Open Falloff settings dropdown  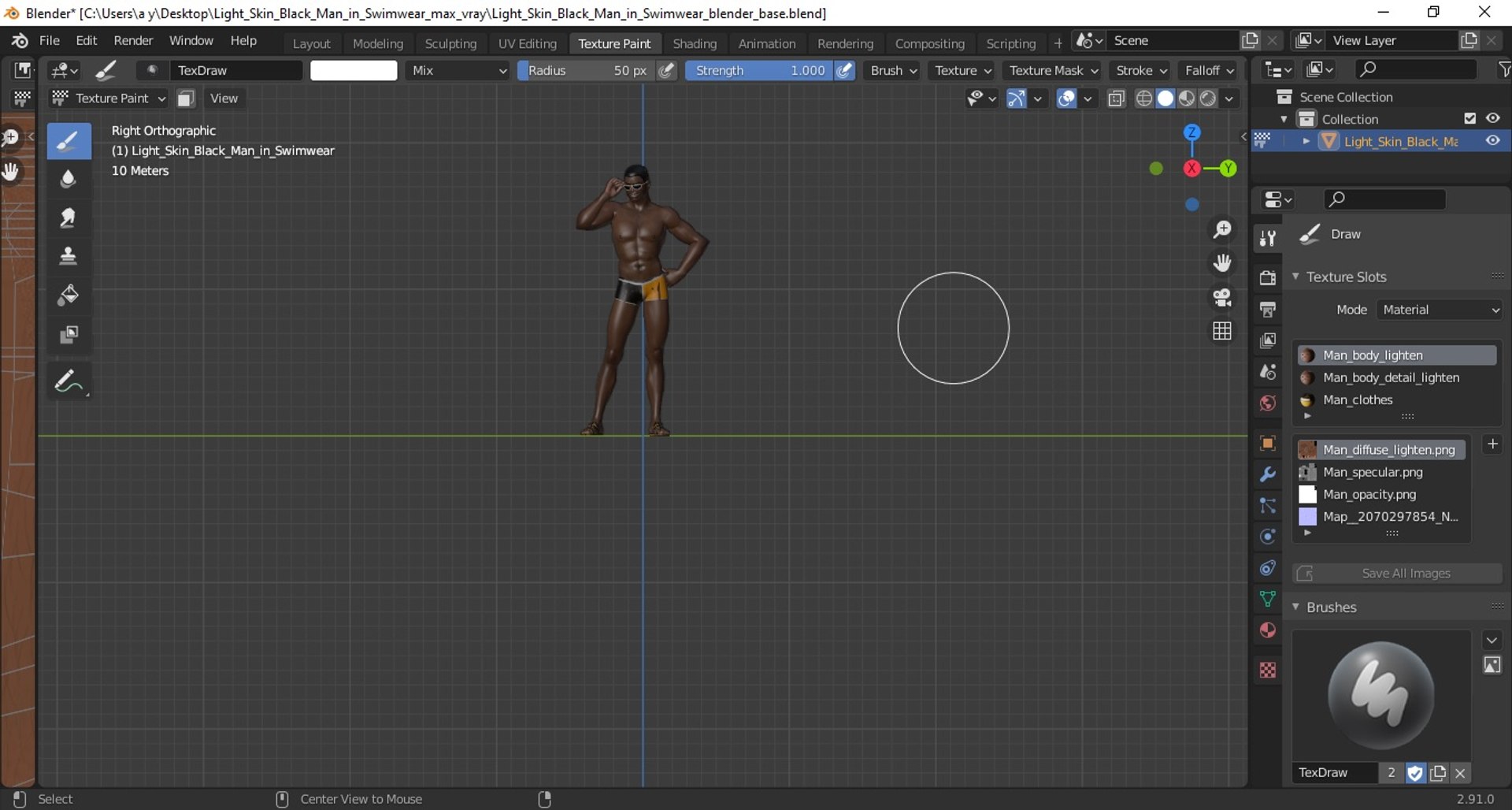click(1209, 71)
